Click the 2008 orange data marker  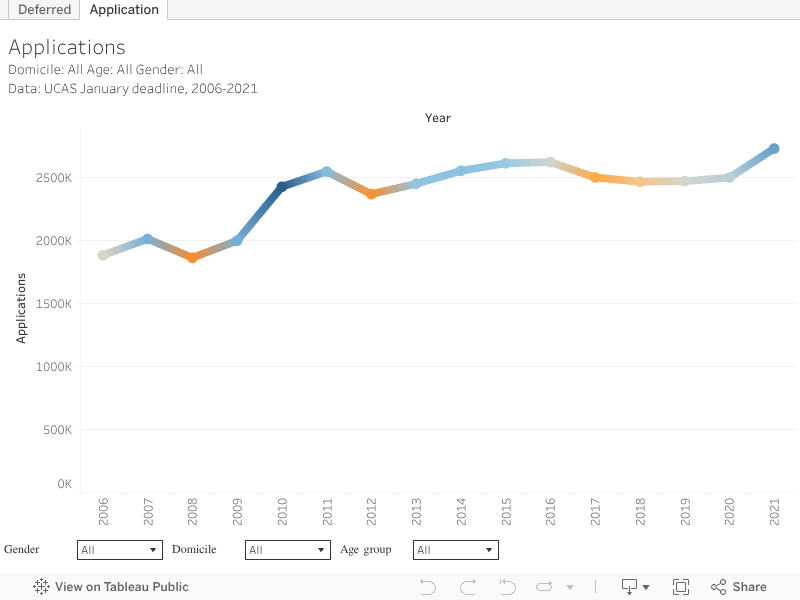point(192,257)
